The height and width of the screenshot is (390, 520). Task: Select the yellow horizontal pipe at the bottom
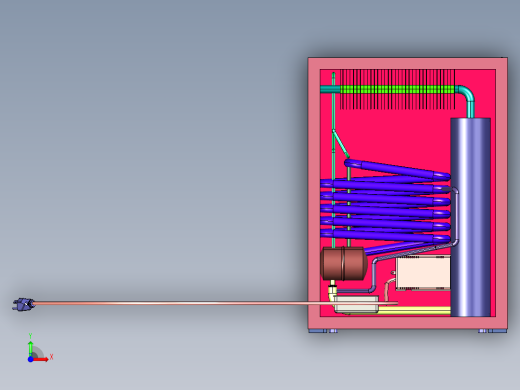click(x=414, y=311)
